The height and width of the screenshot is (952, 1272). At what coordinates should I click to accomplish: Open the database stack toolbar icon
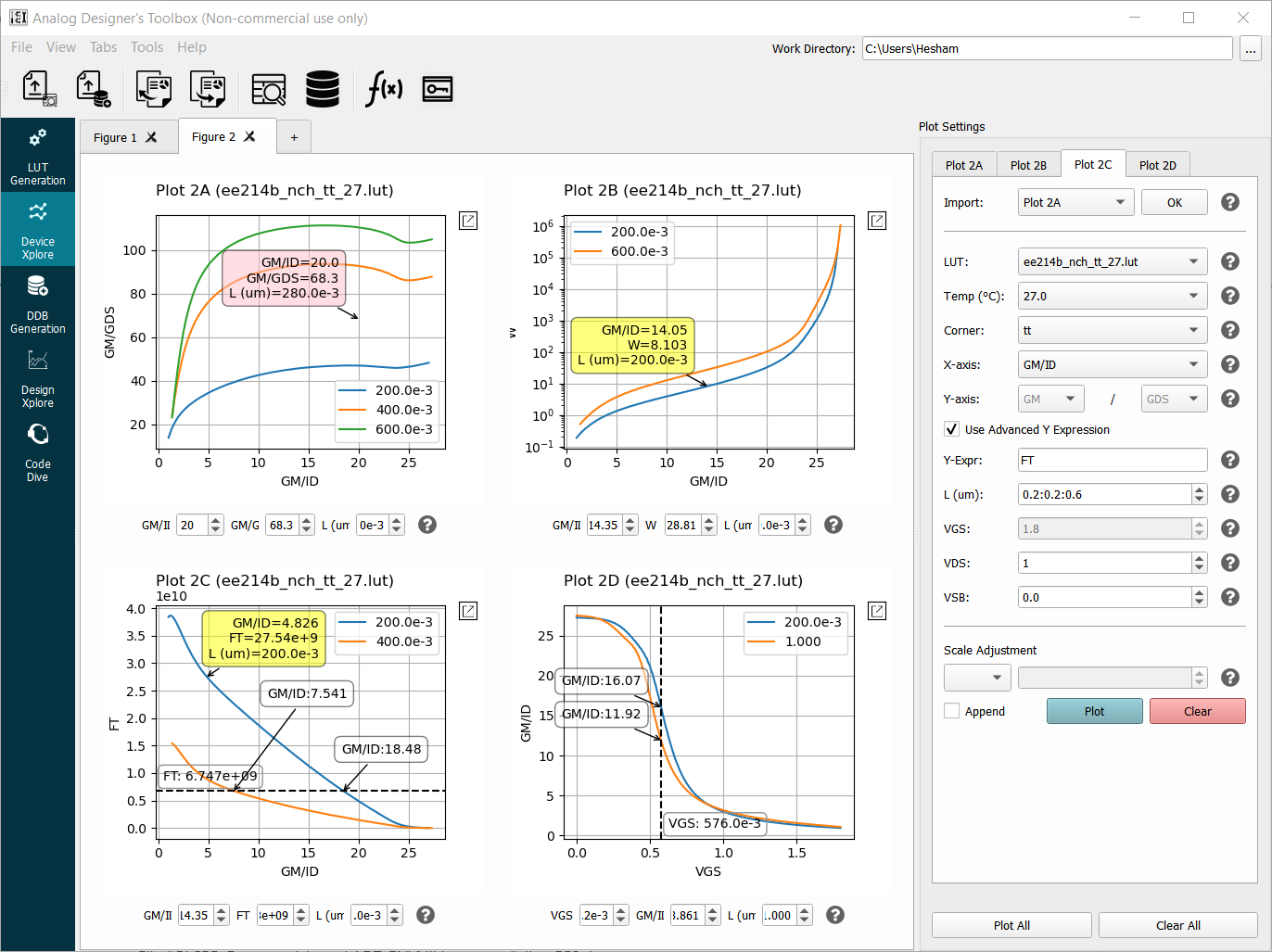pos(323,89)
